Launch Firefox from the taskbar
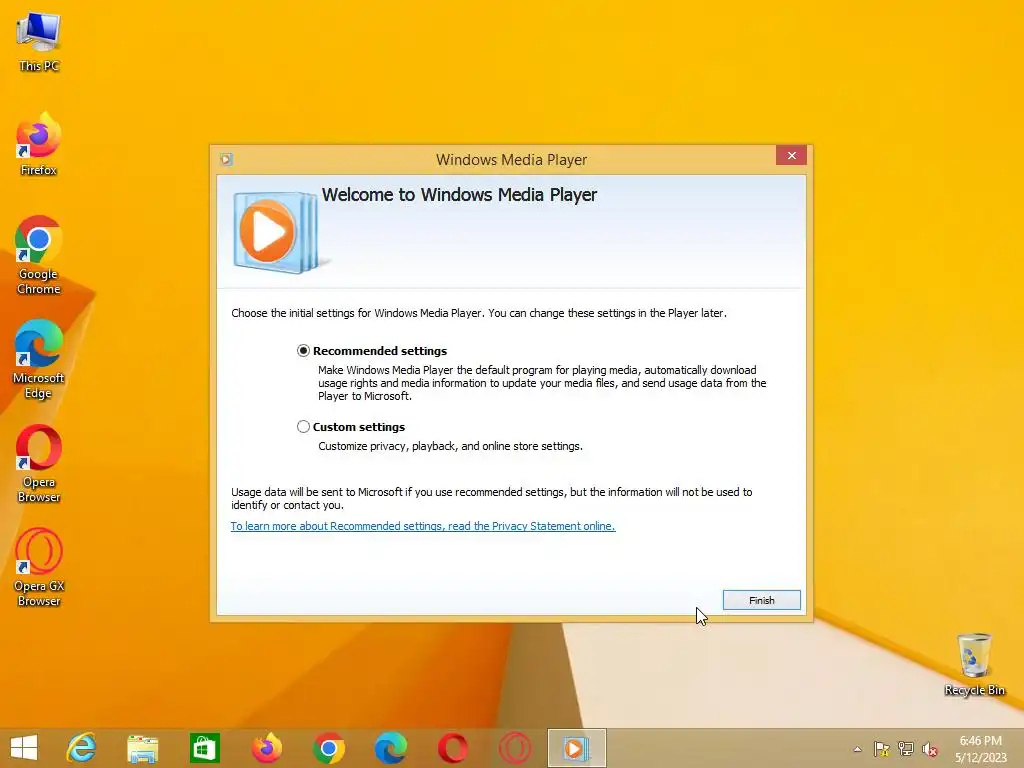This screenshot has width=1024, height=768. [x=266, y=748]
